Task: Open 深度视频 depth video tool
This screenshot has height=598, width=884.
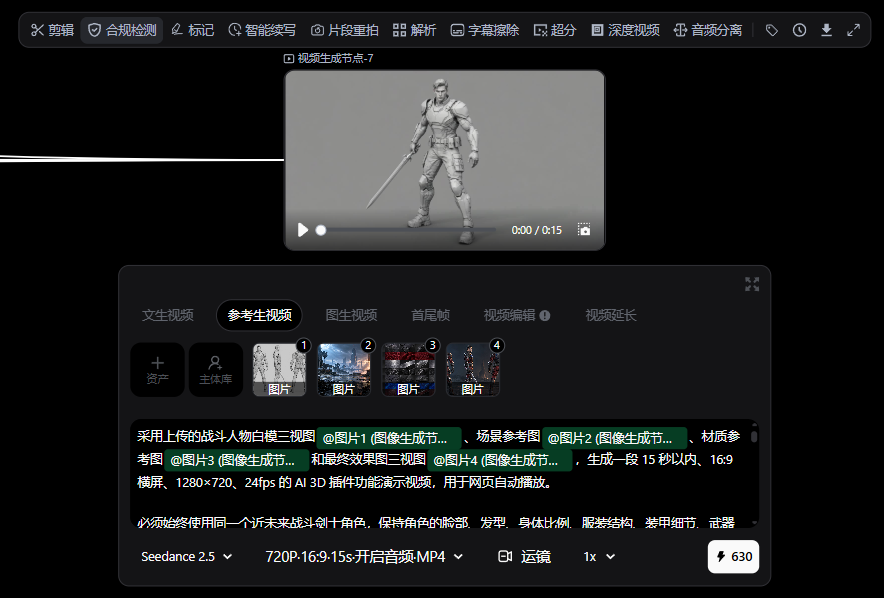Action: (625, 30)
